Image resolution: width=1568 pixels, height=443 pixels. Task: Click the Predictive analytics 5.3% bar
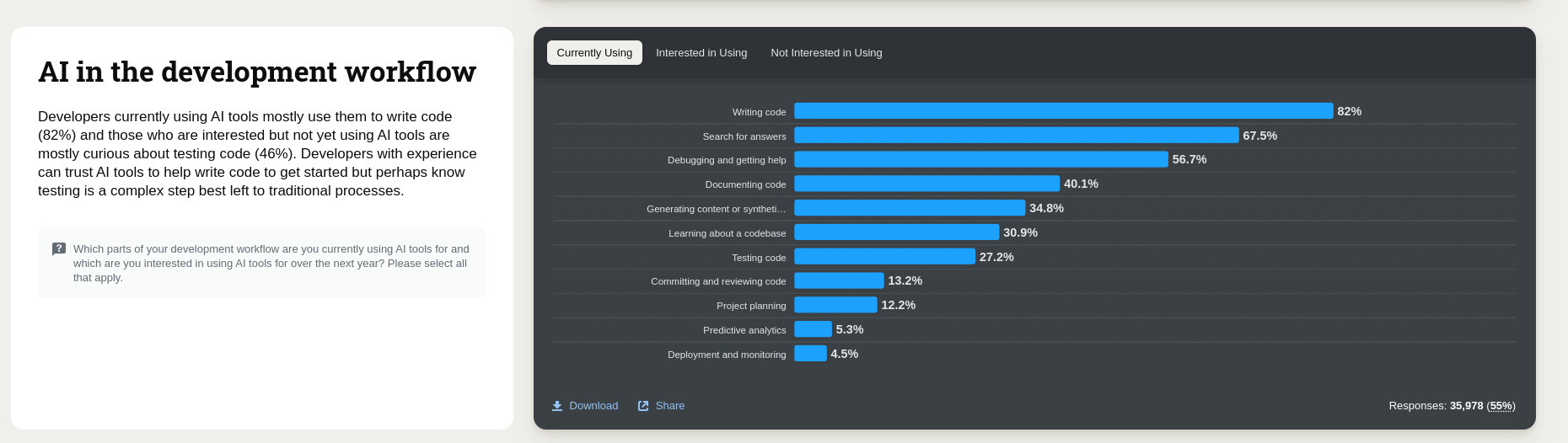813,329
